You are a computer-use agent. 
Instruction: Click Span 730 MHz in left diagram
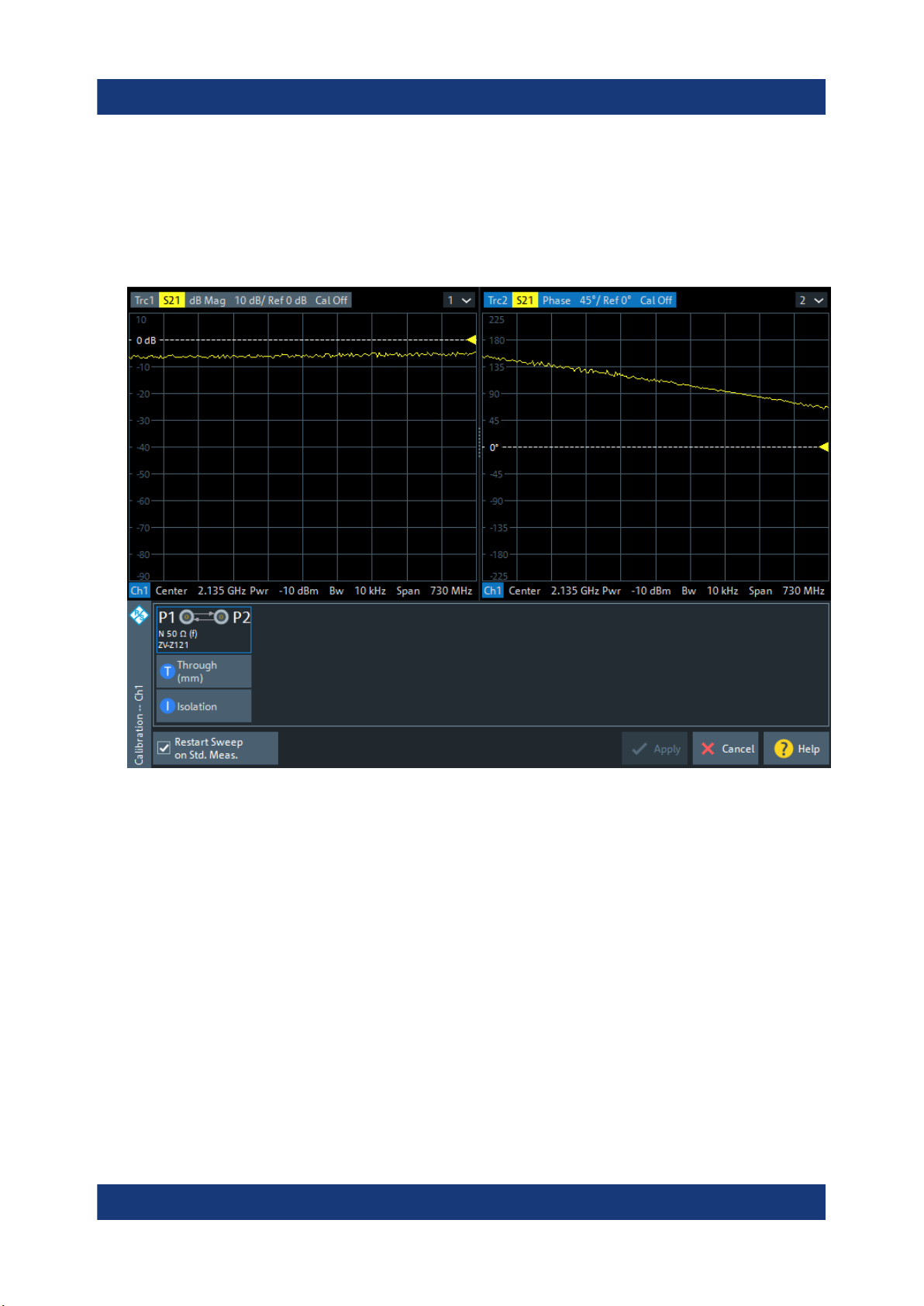click(x=434, y=591)
